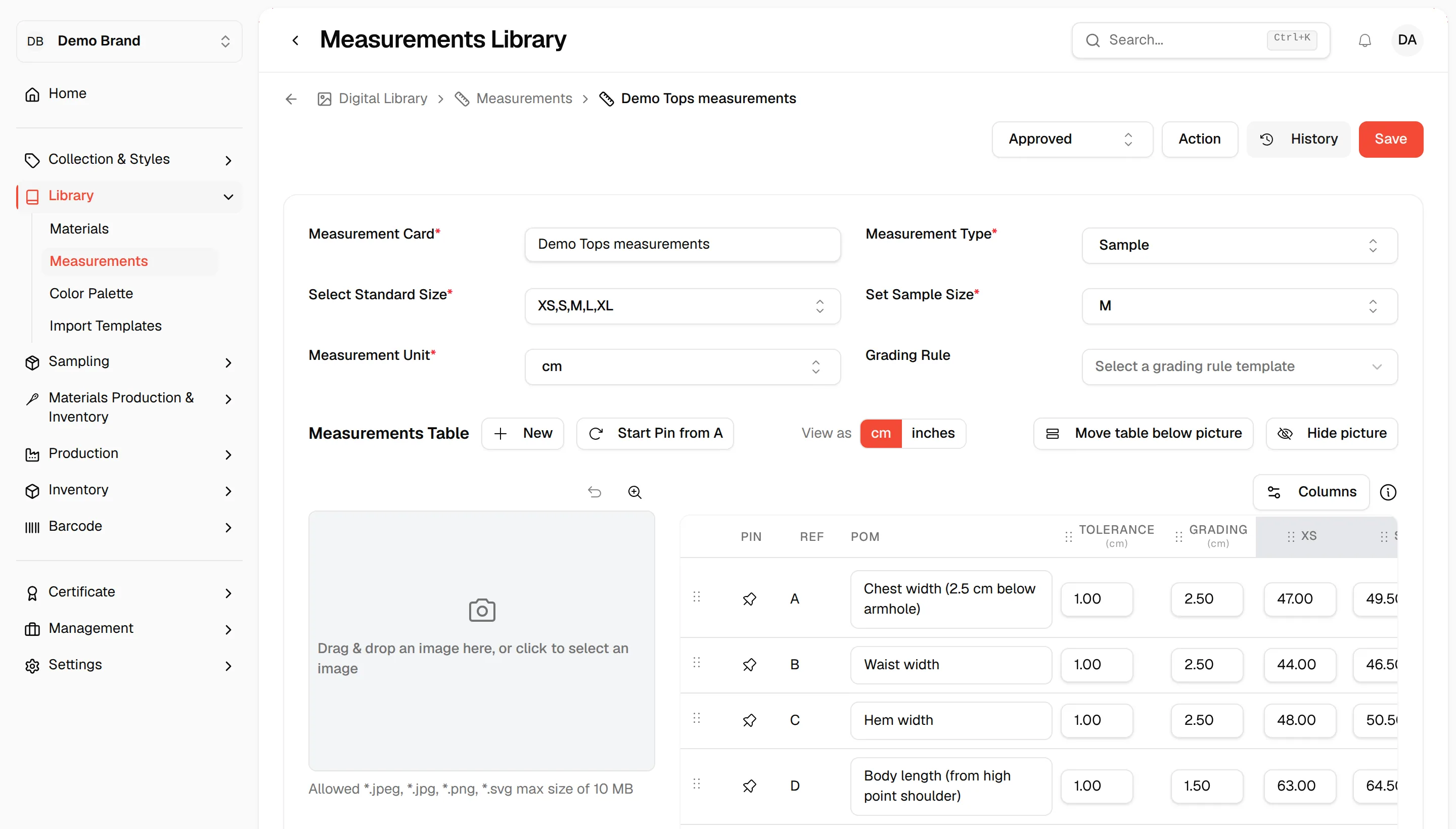Toggle the pin icon for Hem width row

pos(749,720)
